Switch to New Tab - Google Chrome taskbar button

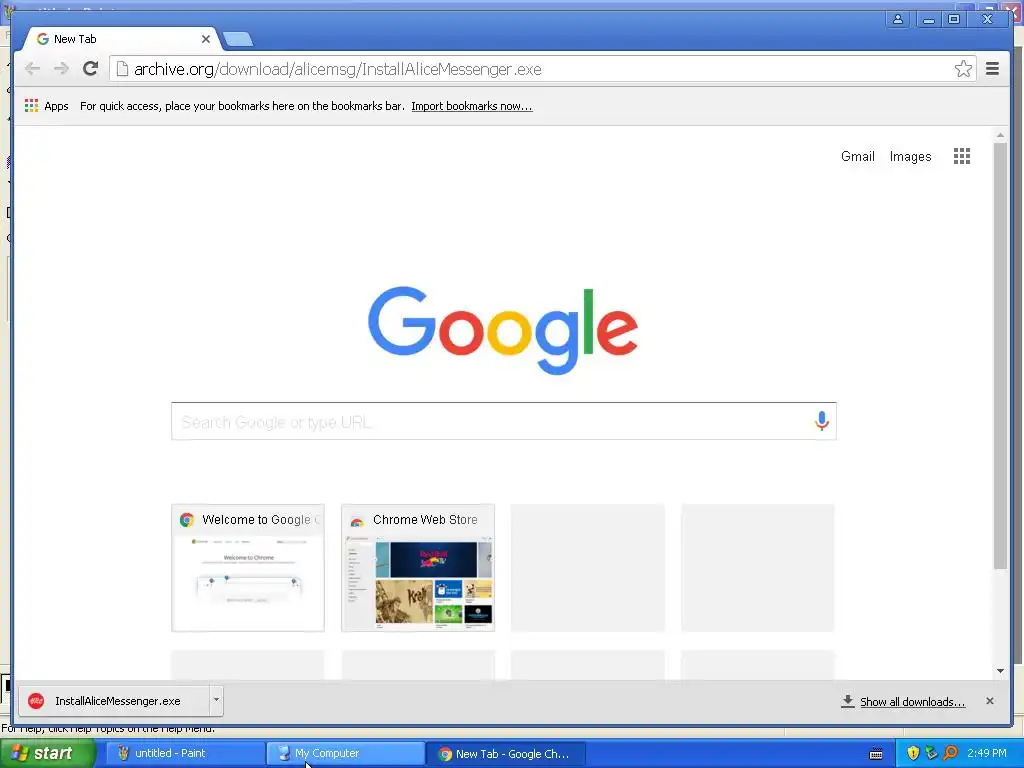tap(505, 754)
